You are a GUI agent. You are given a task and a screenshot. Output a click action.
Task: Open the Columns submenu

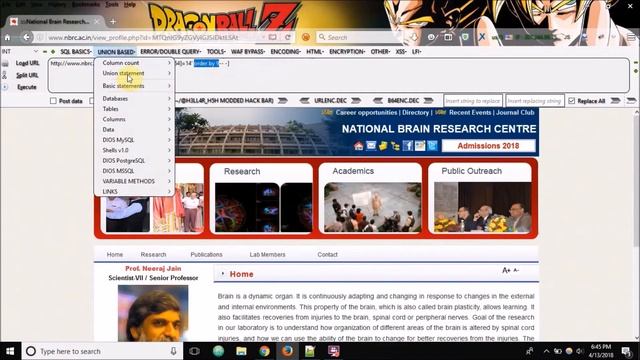pyautogui.click(x=135, y=119)
